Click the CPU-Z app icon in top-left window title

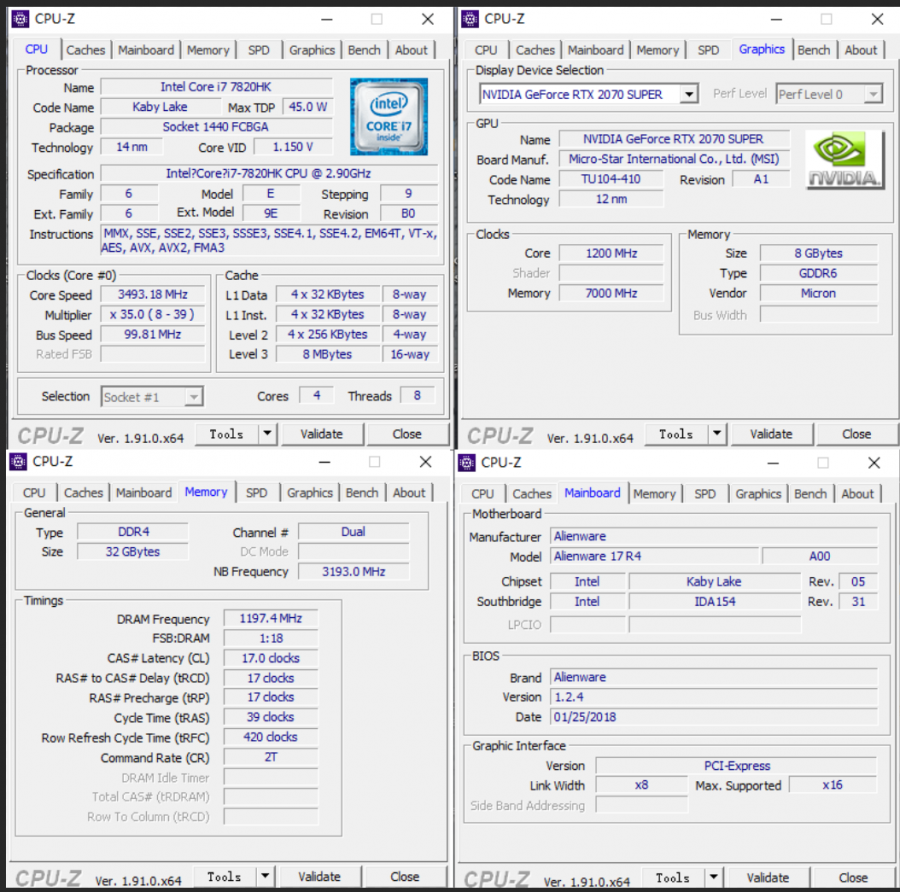click(x=20, y=19)
